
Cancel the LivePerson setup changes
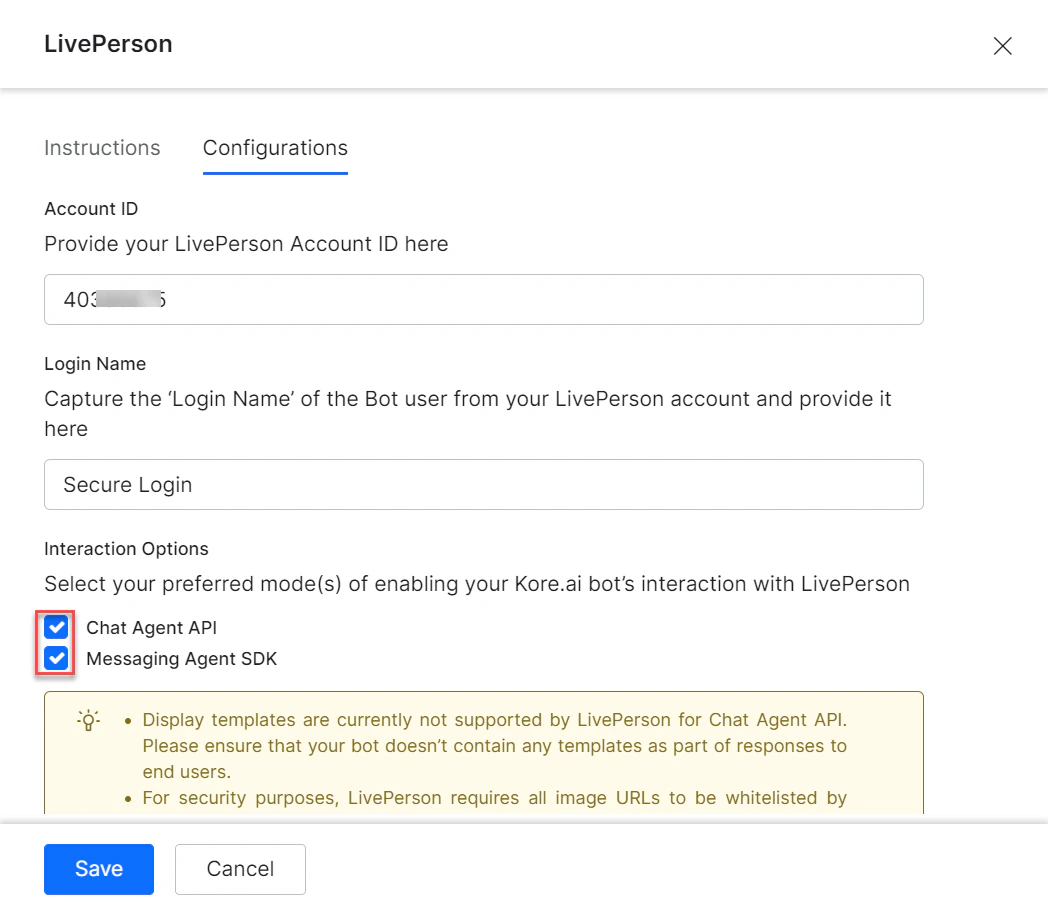pyautogui.click(x=240, y=868)
